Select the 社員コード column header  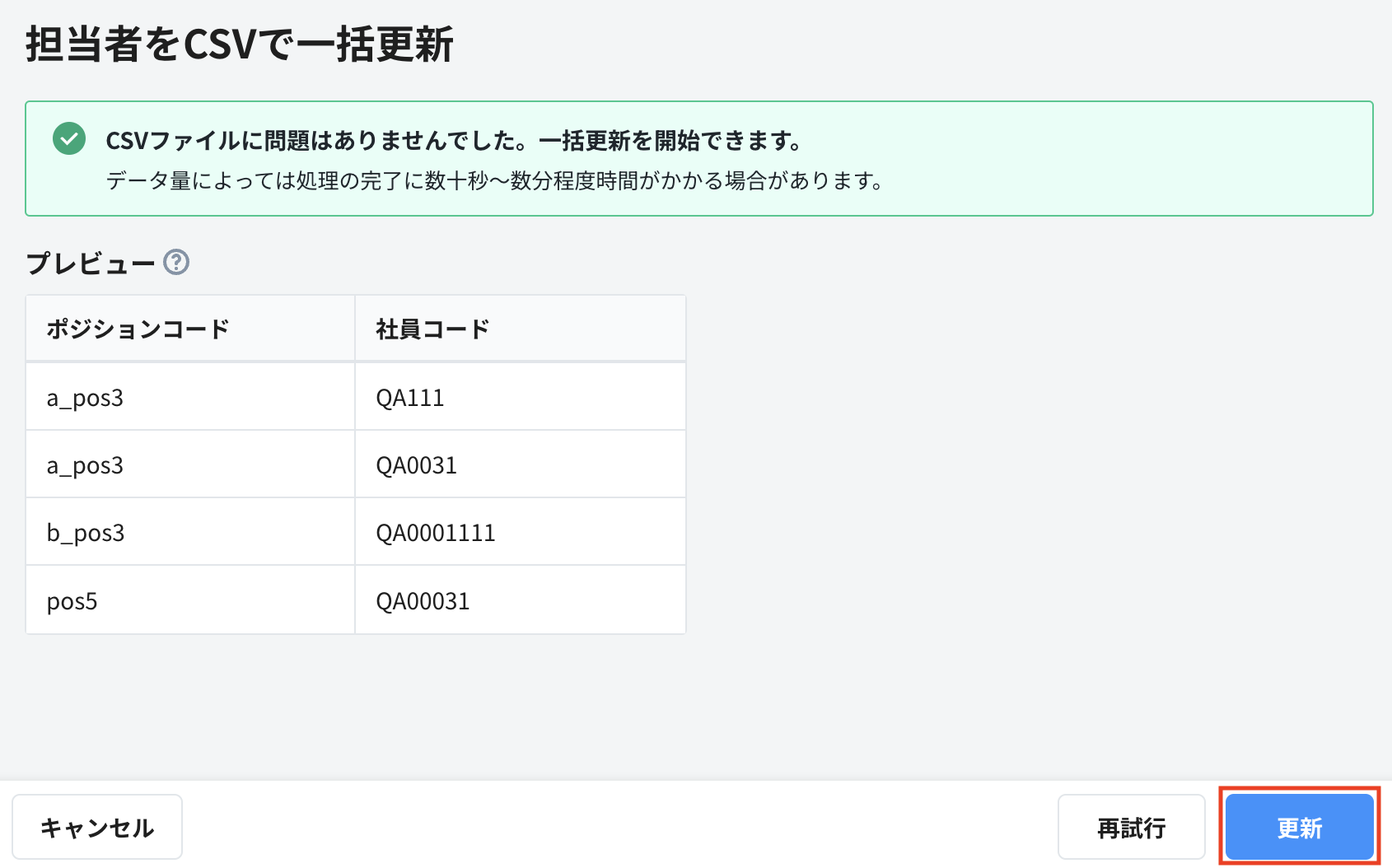(x=430, y=327)
